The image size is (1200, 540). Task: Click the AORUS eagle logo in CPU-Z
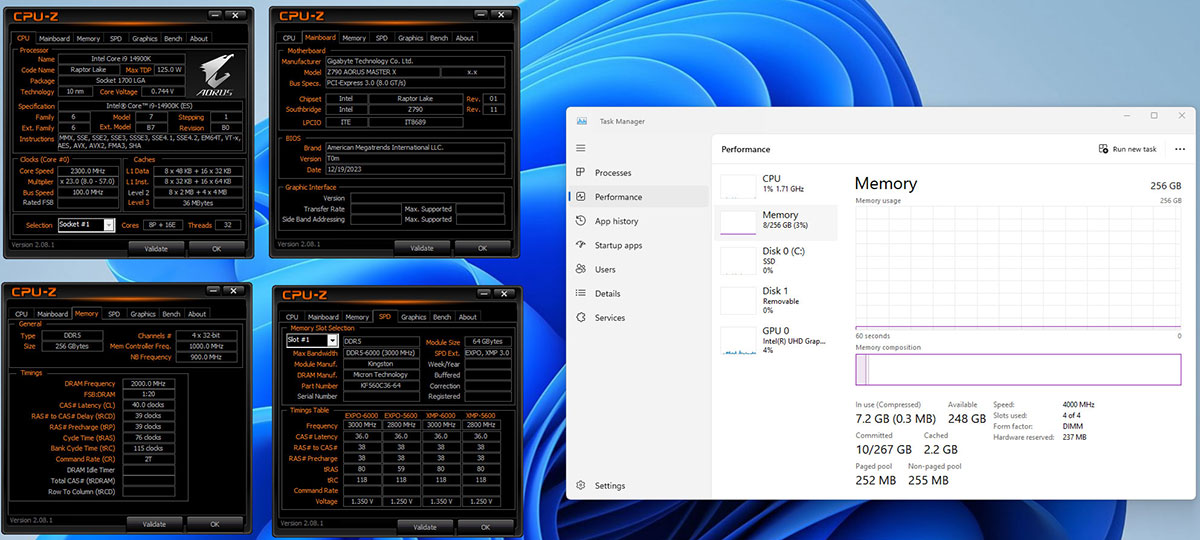(217, 73)
